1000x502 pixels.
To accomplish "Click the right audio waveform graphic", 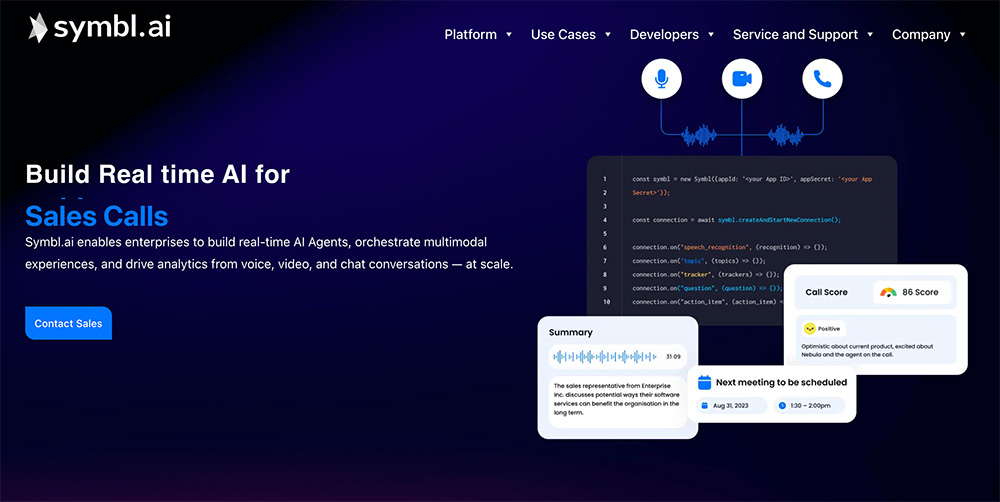I will click(x=786, y=135).
